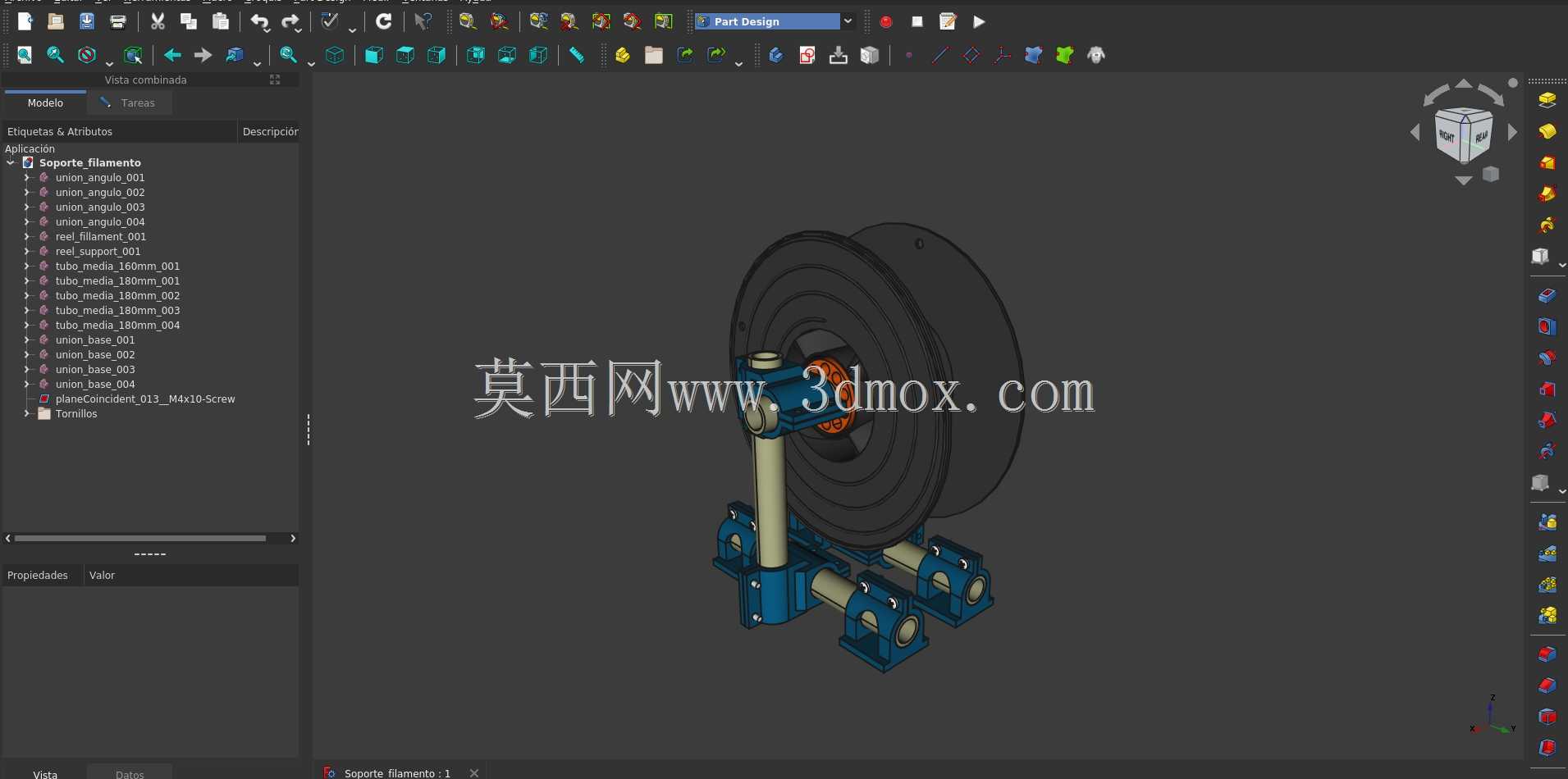
Task: Create a datum point
Action: 909,55
